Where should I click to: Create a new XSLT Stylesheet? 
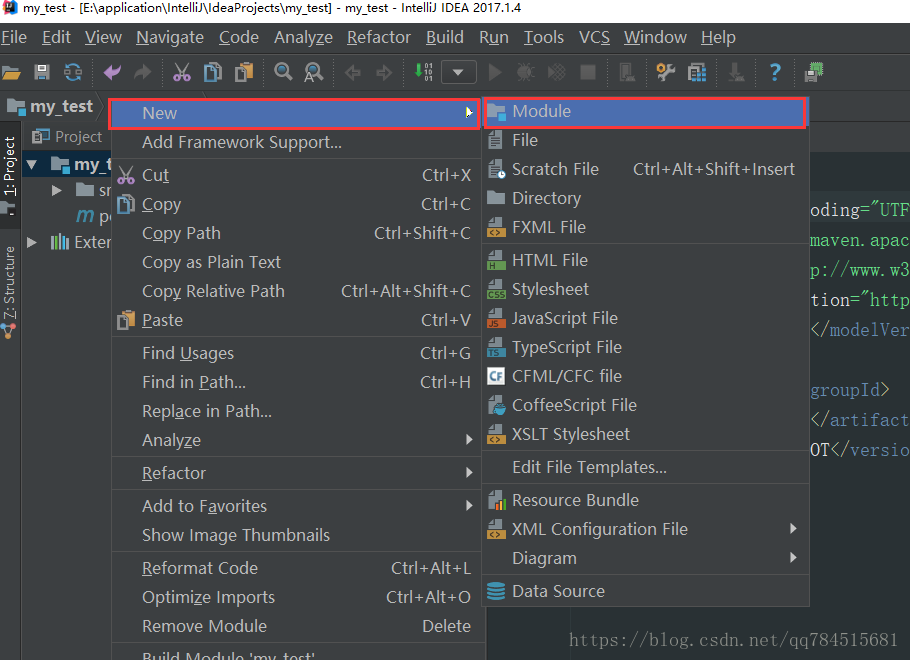point(645,434)
